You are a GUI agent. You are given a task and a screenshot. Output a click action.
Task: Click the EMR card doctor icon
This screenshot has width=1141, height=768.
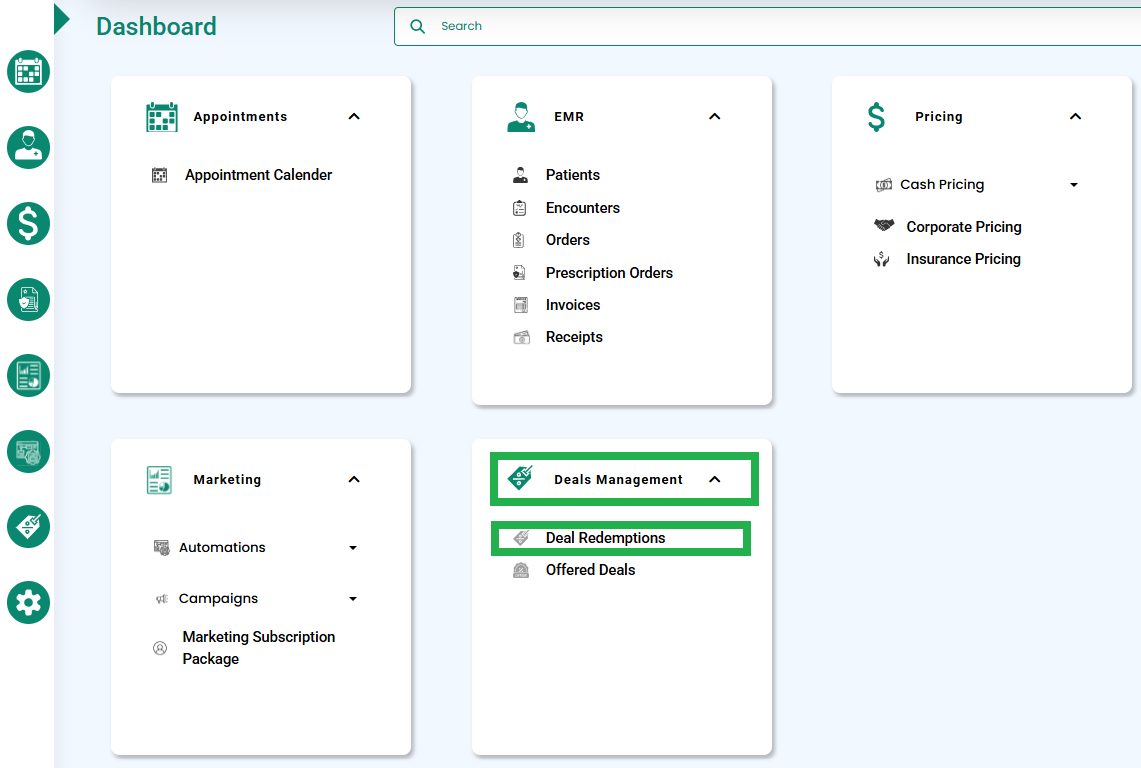coord(521,116)
